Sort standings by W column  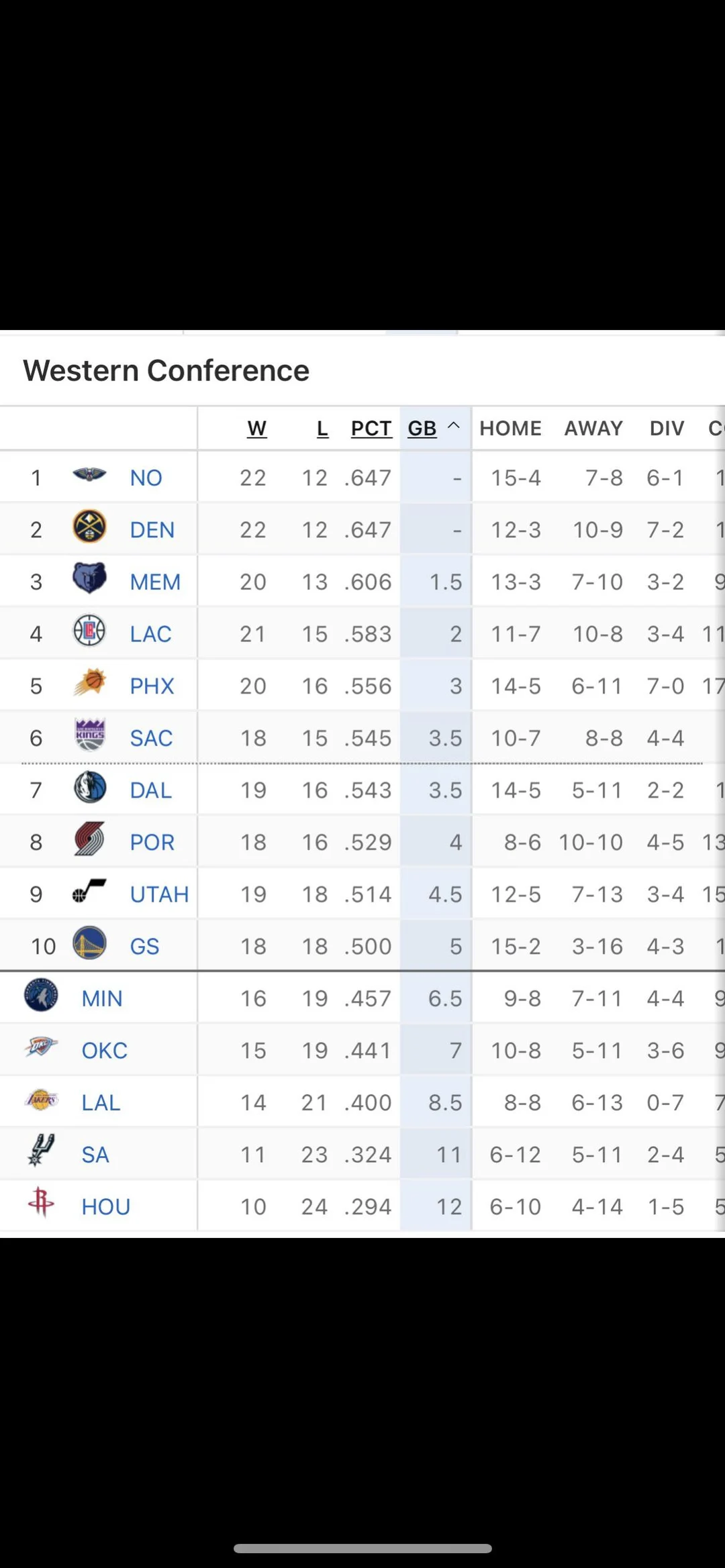[256, 428]
